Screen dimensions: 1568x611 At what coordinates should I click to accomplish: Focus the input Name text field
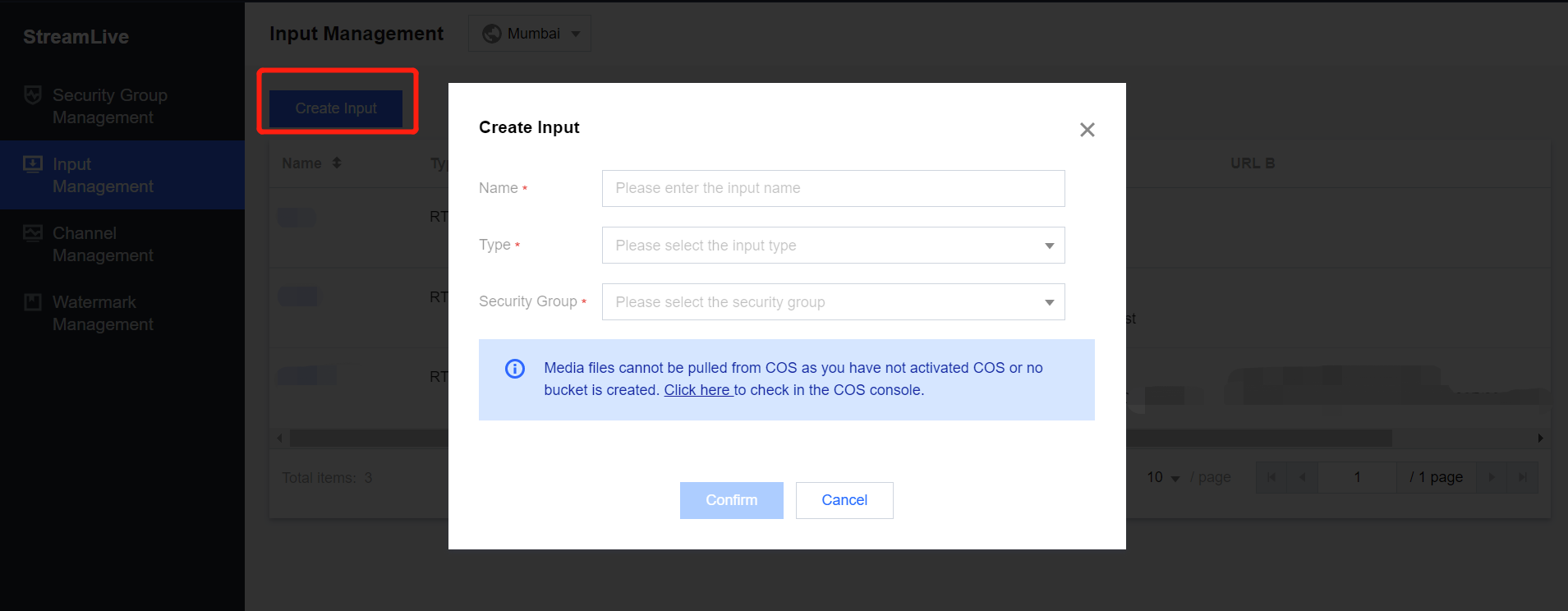(x=833, y=189)
